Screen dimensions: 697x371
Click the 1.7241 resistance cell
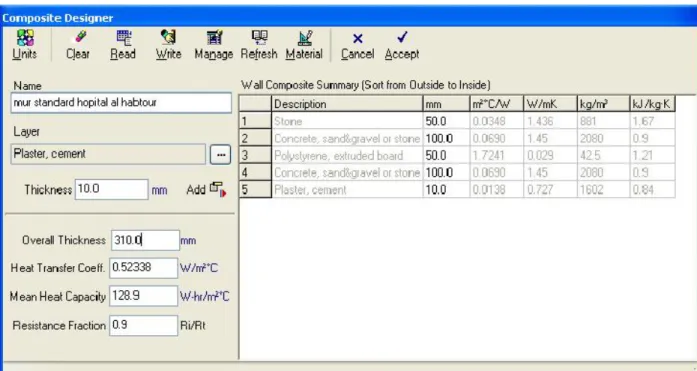point(497,156)
